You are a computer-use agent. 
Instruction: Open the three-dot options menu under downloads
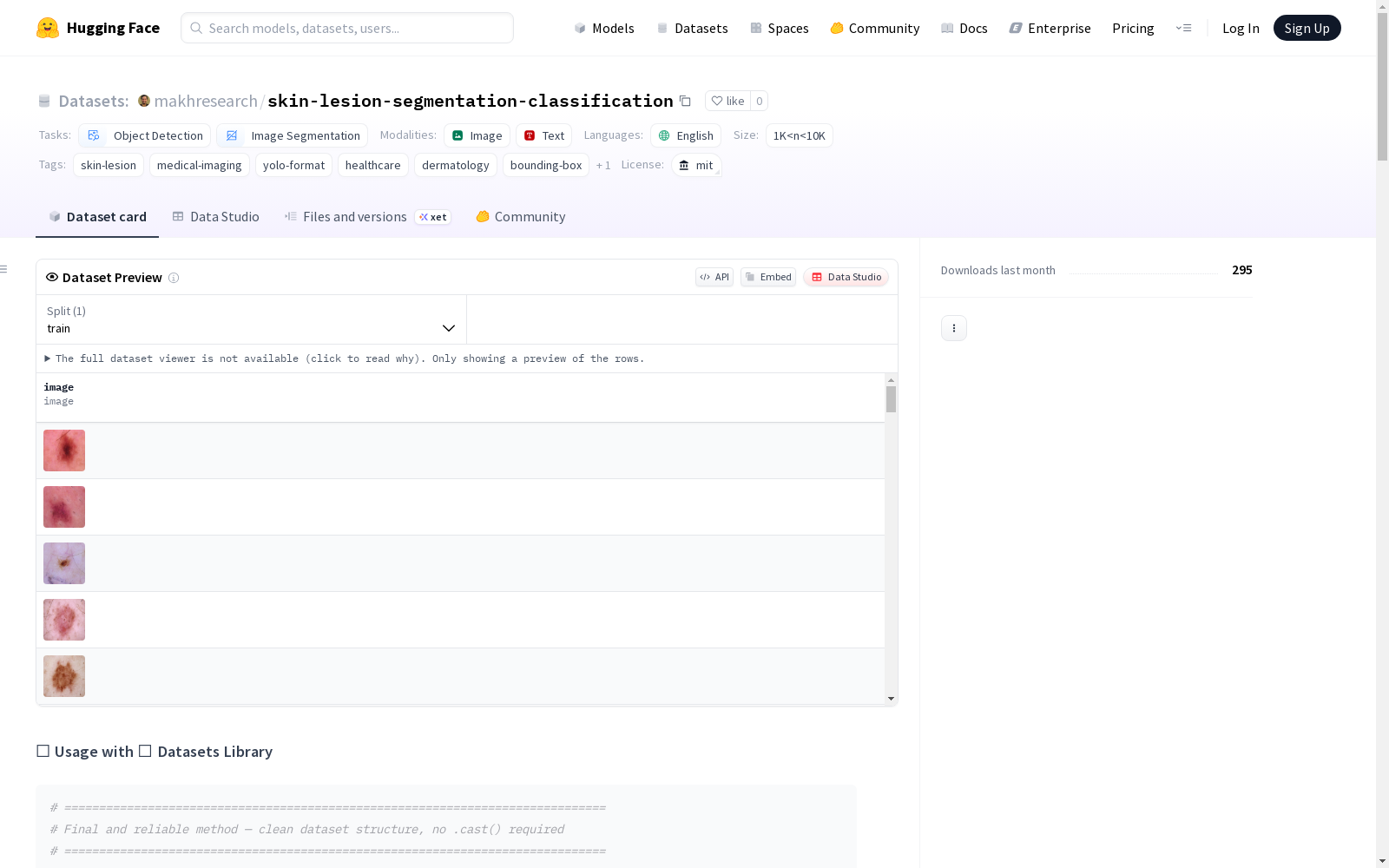954,328
